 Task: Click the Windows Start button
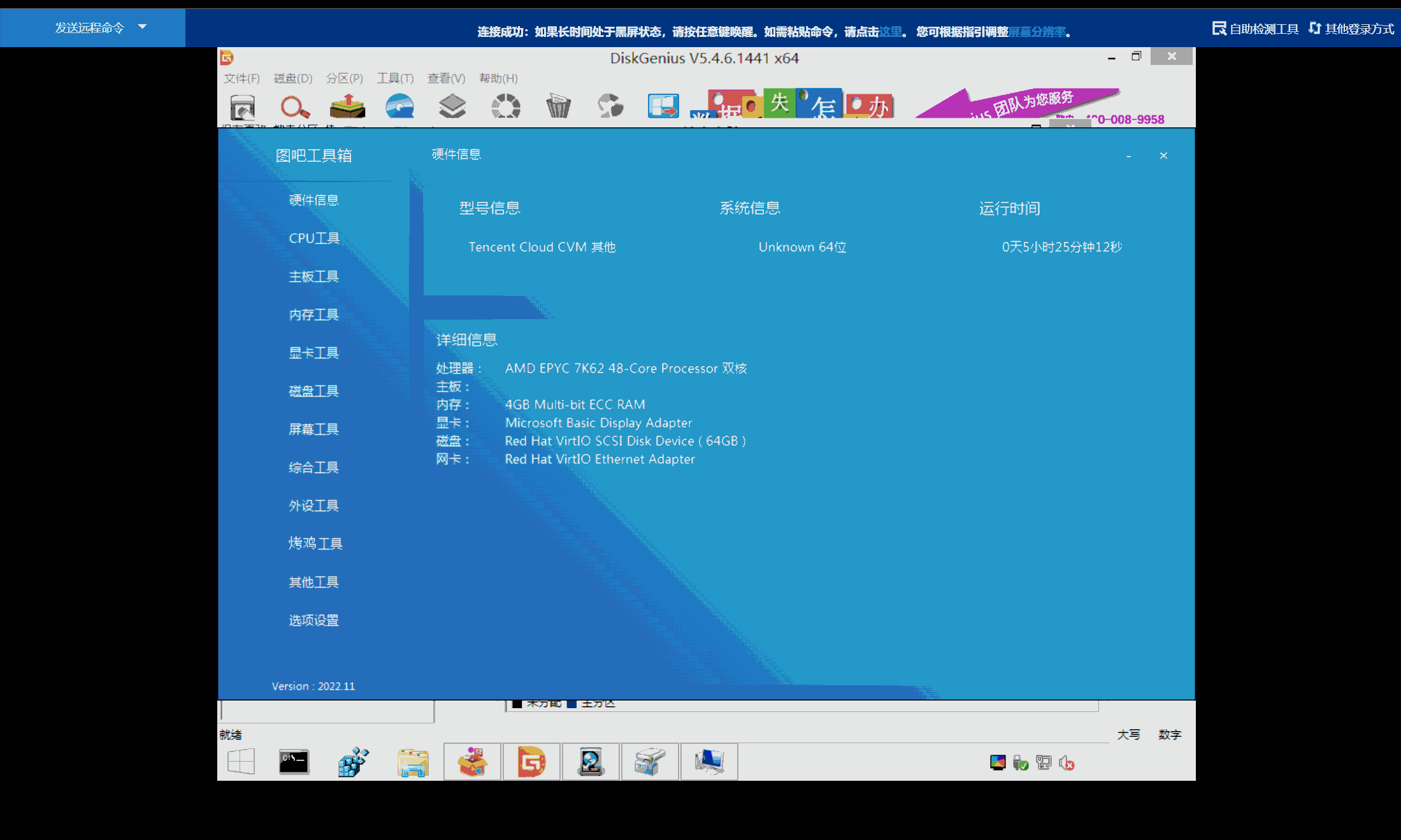pos(241,762)
